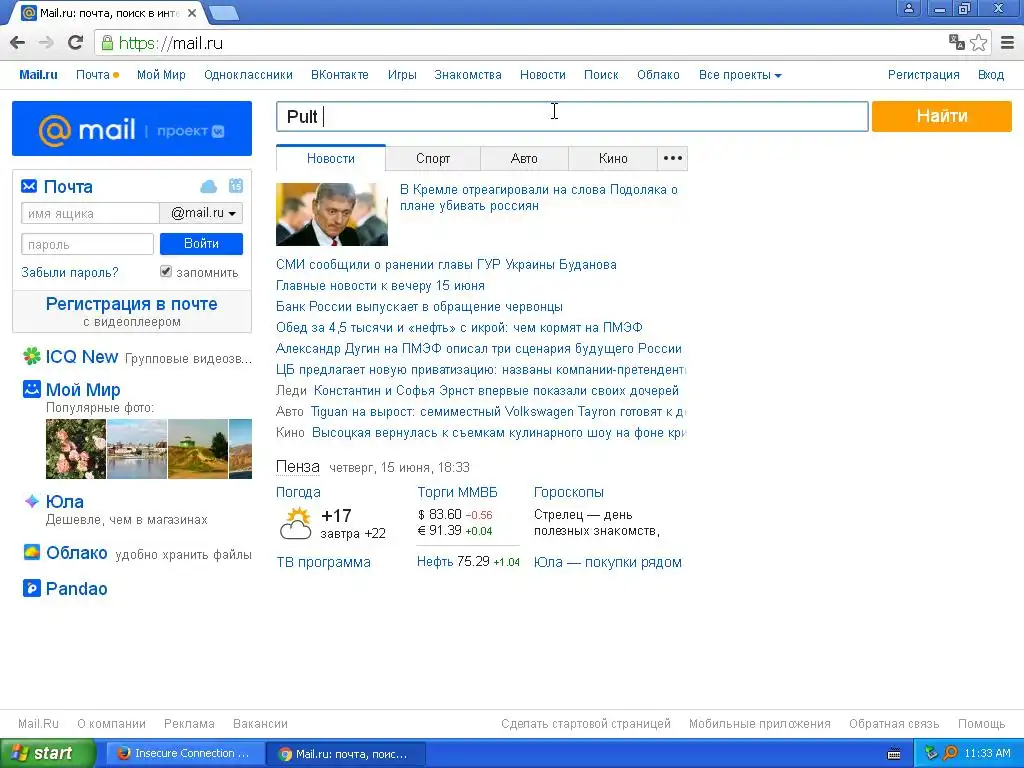Click Сделать стартовой страницей footer link
1024x768 pixels.
tap(586, 724)
